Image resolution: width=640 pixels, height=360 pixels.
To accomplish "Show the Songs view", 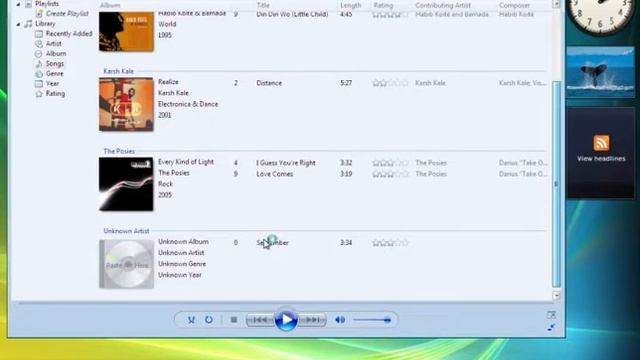I will 55,64.
